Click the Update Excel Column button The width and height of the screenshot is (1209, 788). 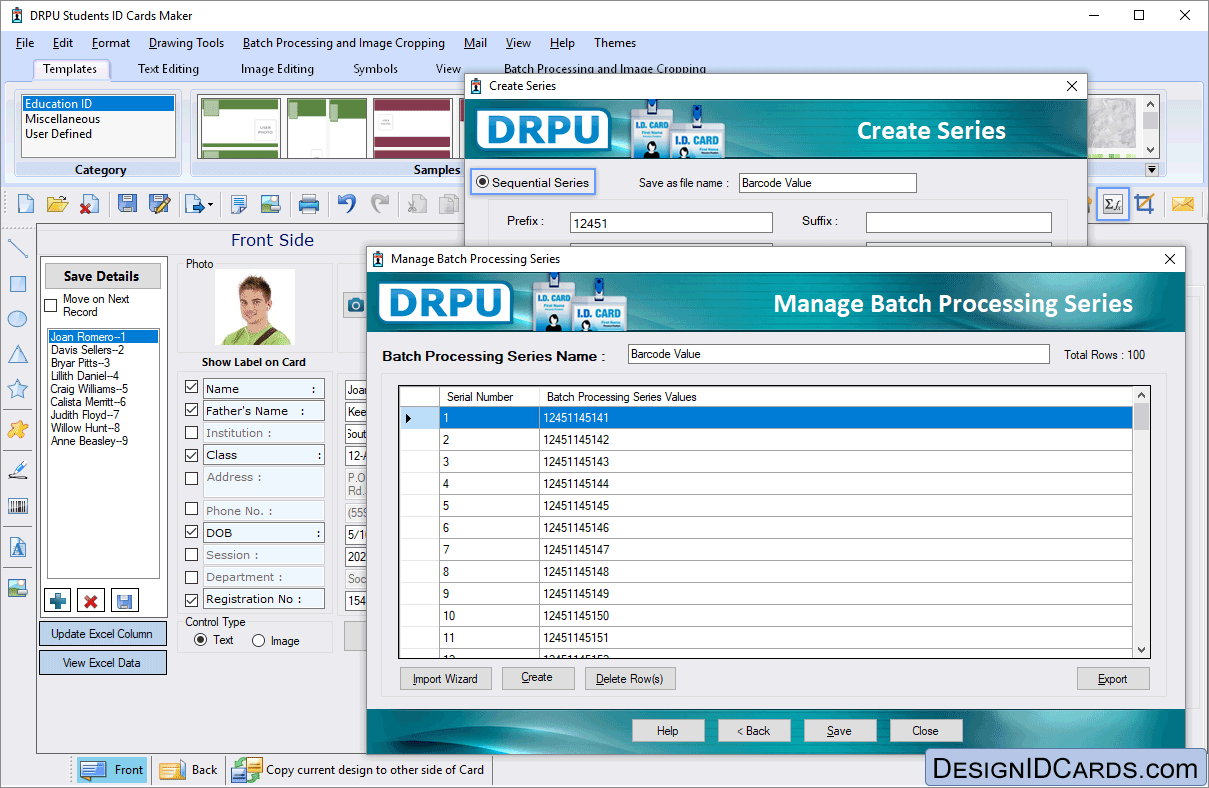pos(102,634)
